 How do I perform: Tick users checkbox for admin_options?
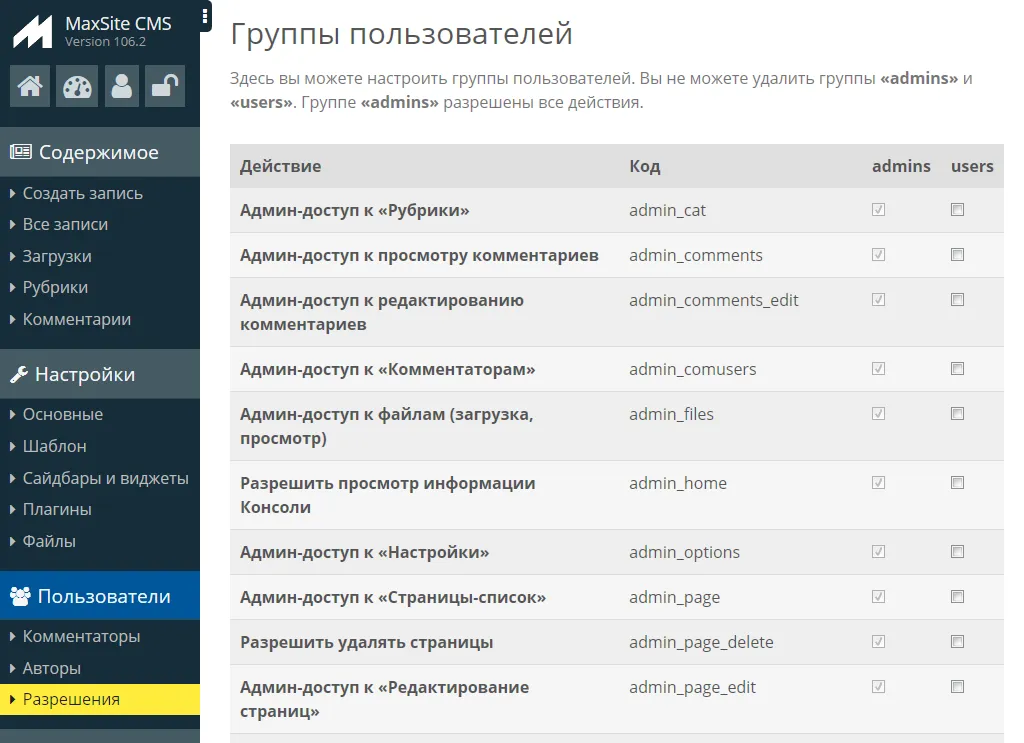tap(957, 552)
